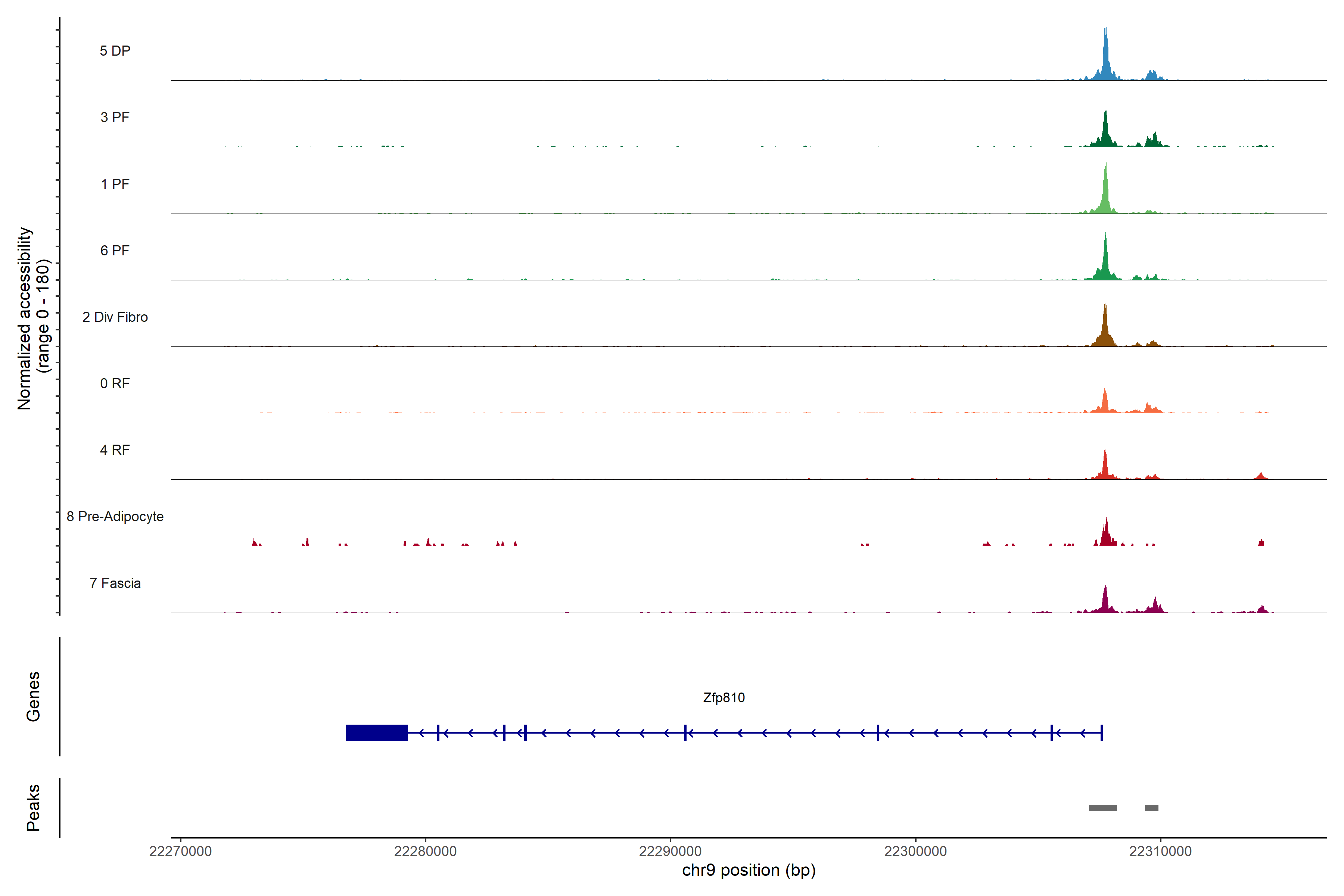Click the large blue Zfp810 exon block
This screenshot has width=1344, height=896.
pyautogui.click(x=377, y=732)
